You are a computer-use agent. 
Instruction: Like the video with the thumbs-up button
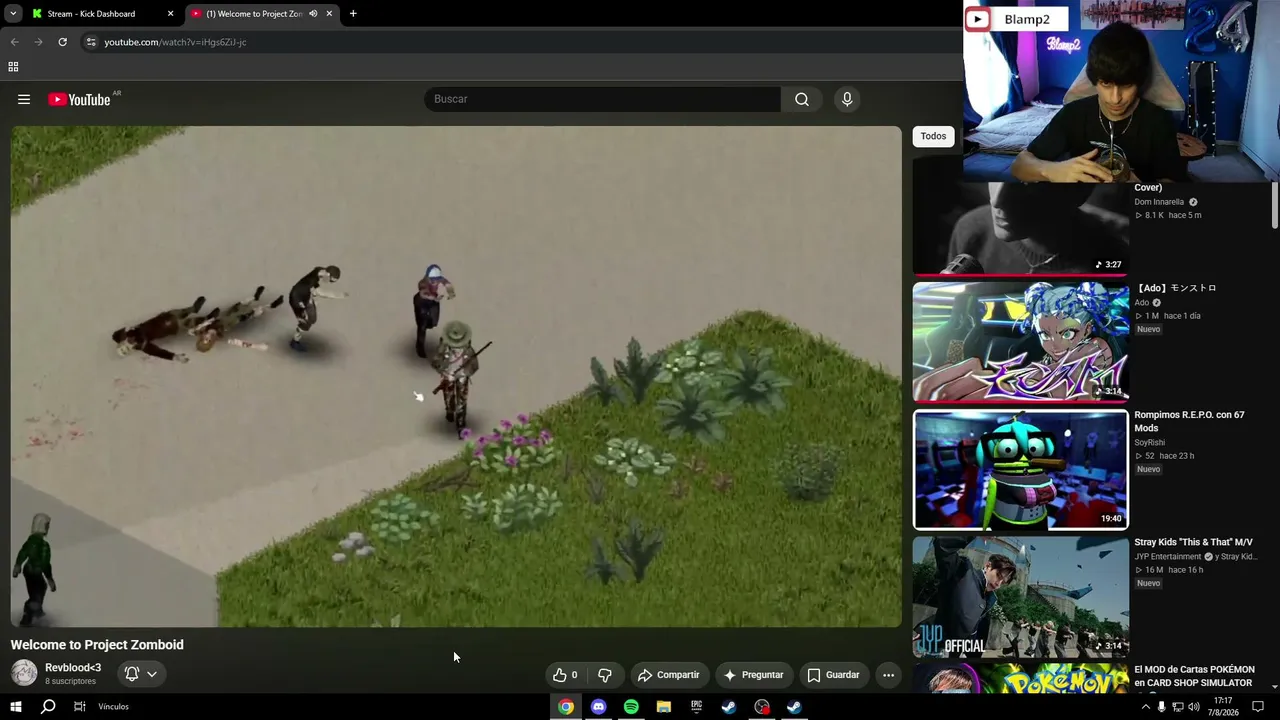[565, 675]
